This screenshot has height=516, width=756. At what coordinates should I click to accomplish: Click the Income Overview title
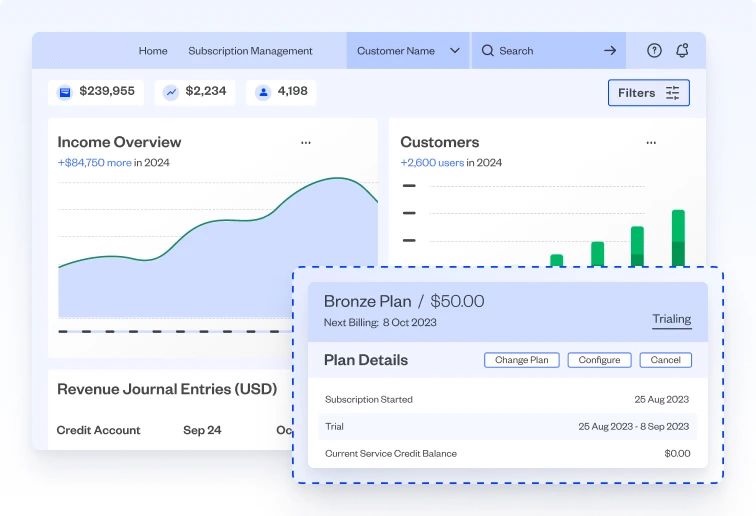pos(119,142)
